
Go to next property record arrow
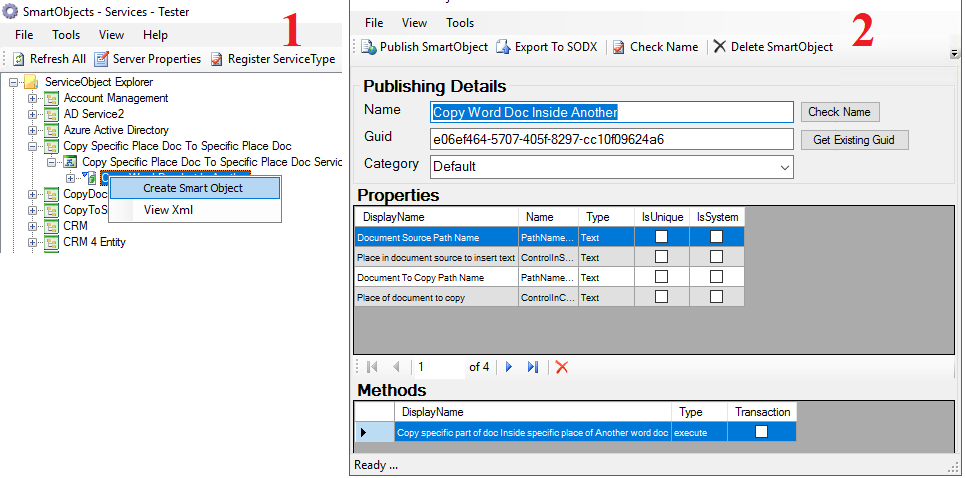[x=509, y=367]
